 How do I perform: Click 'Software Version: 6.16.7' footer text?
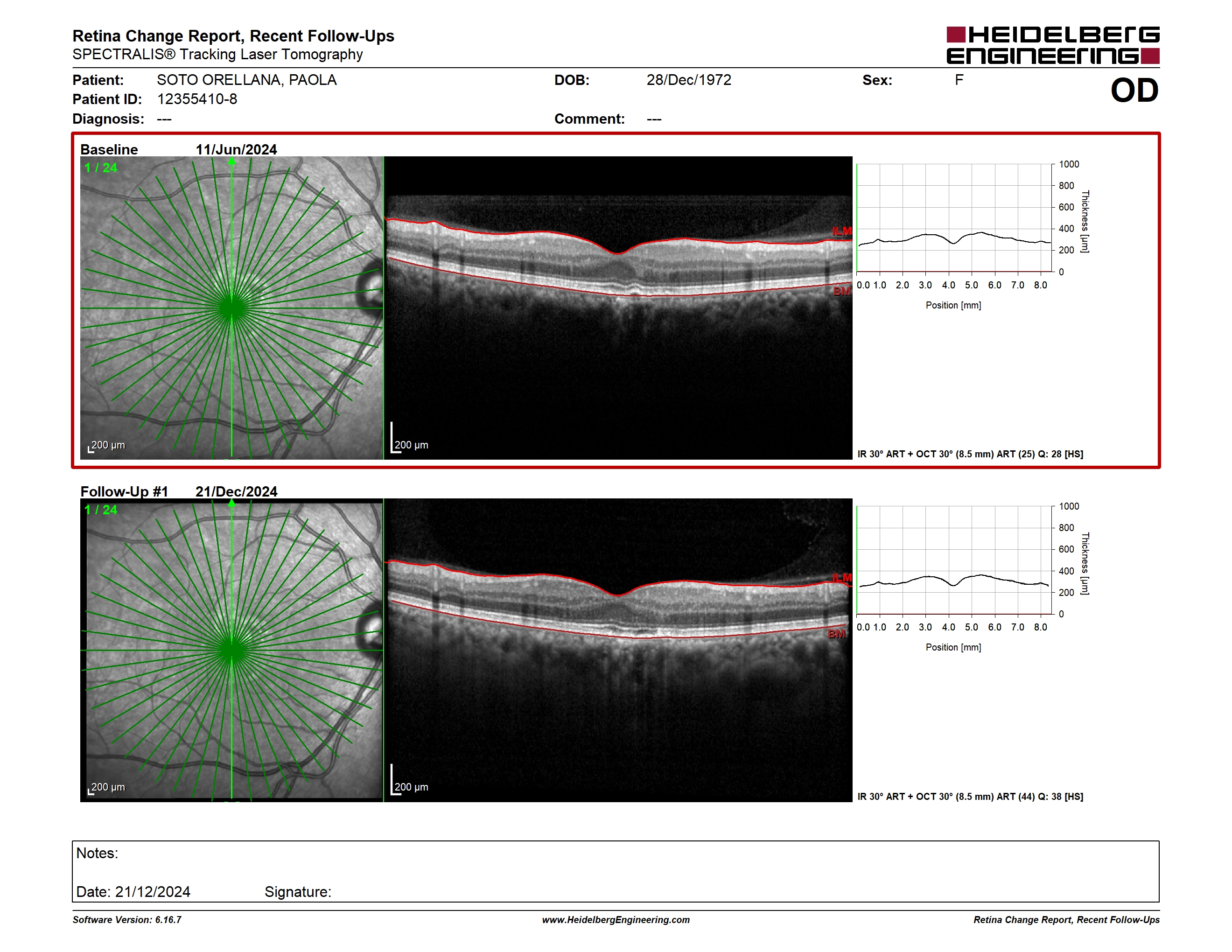(127, 920)
